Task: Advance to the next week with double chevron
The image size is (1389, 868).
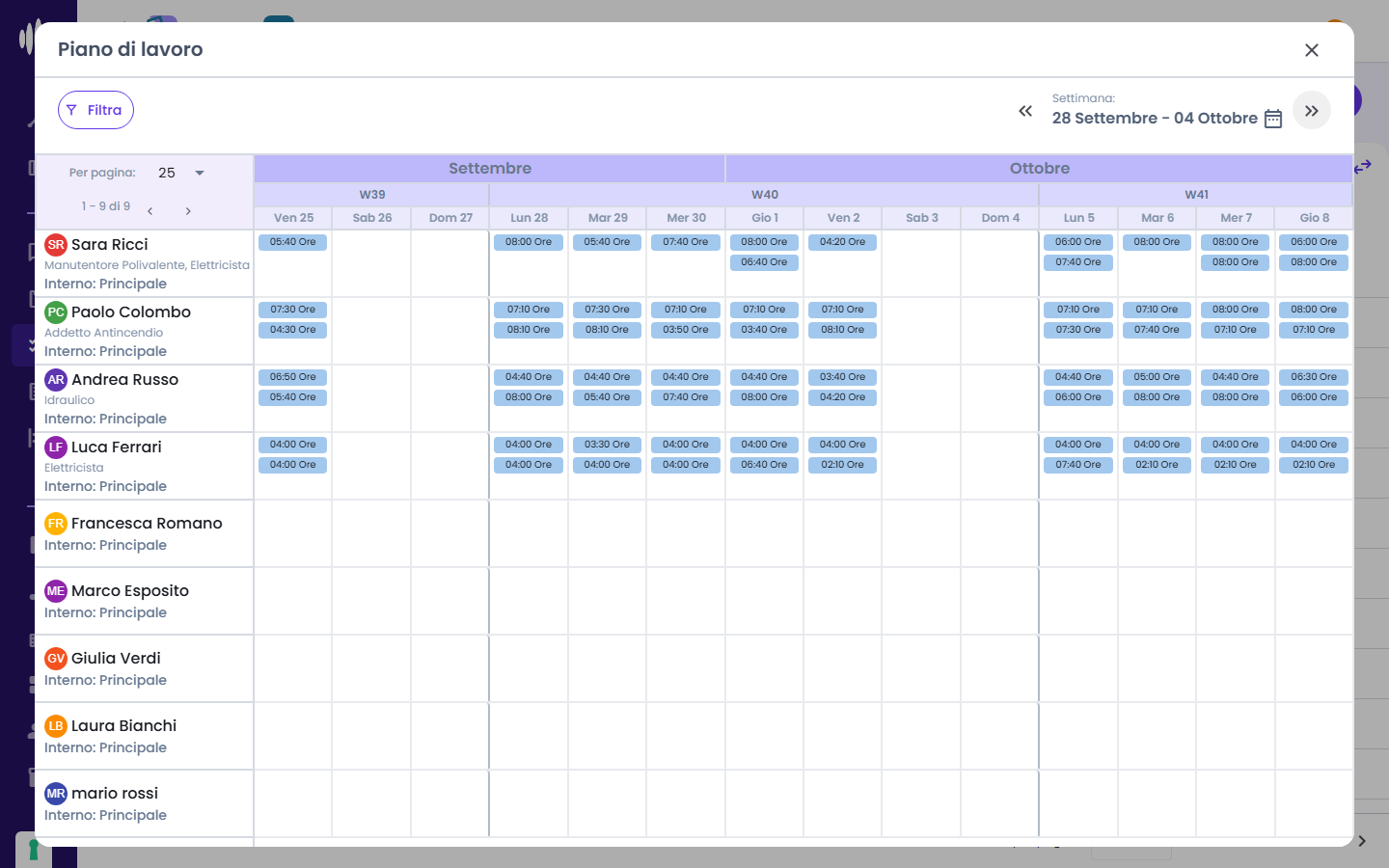Action: (1312, 111)
